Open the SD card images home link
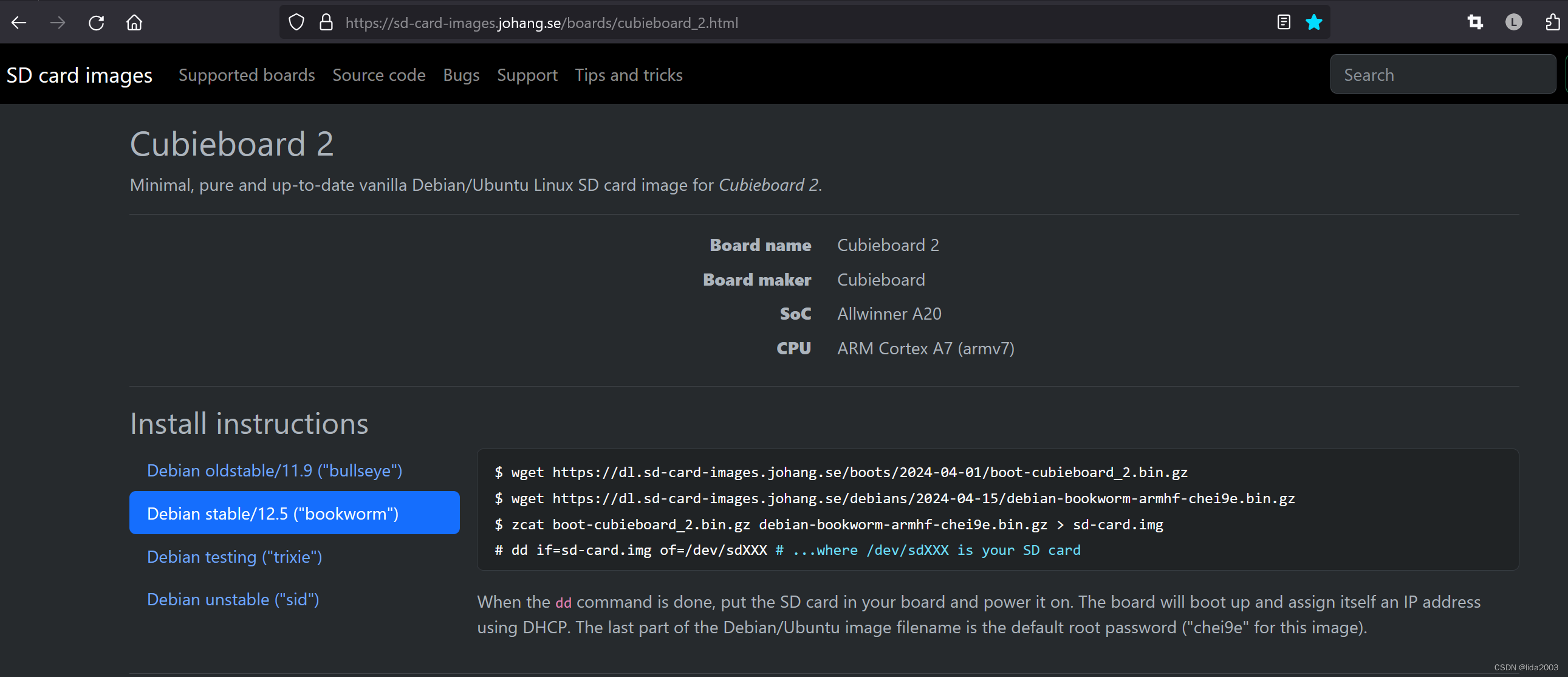 [x=79, y=75]
